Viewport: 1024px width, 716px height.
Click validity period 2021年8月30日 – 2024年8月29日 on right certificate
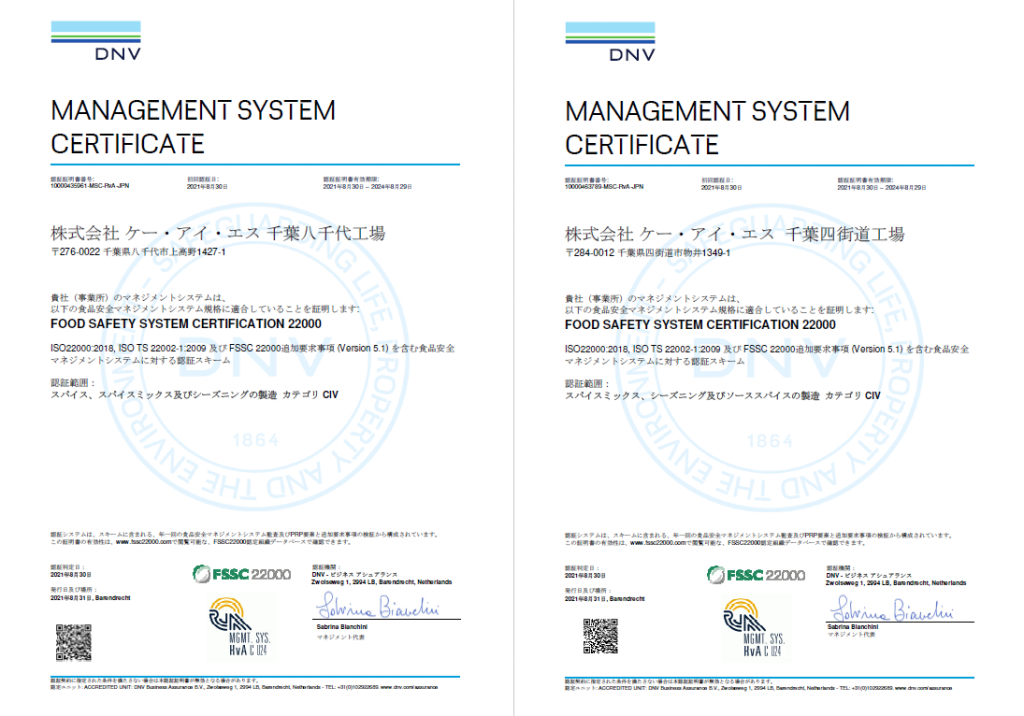point(882,187)
